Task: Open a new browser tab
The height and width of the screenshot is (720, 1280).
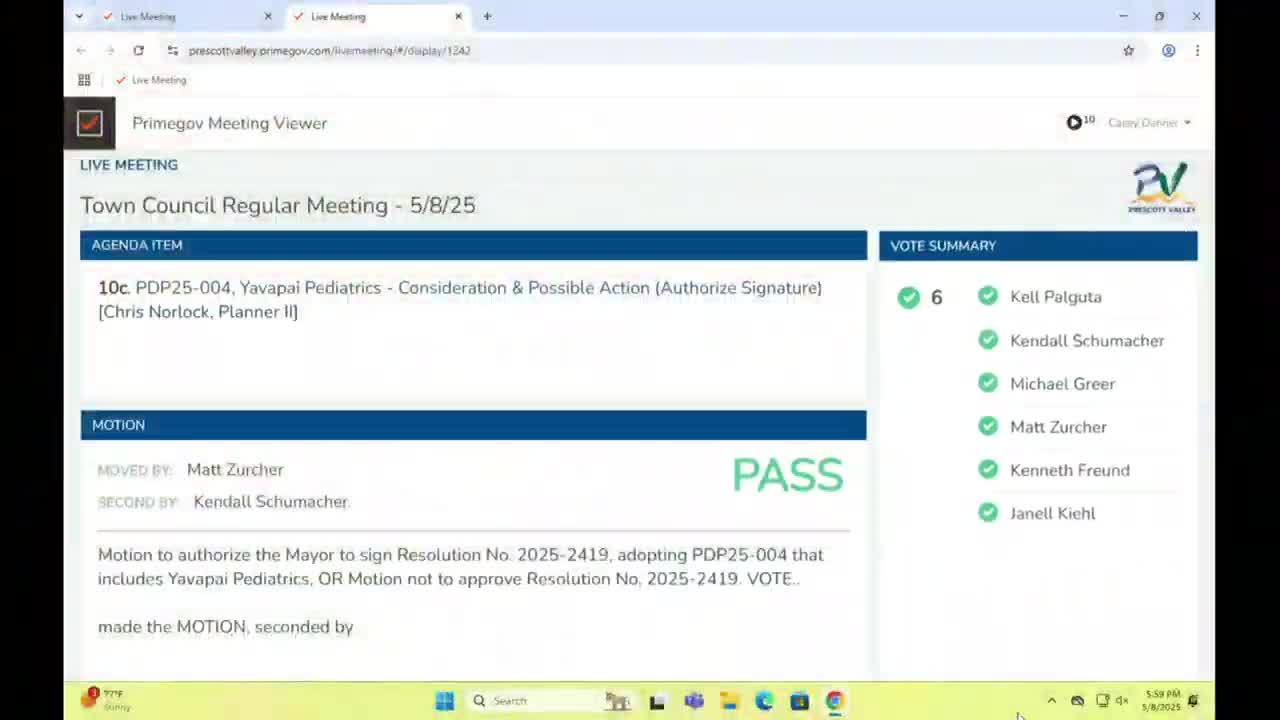Action: 487,16
